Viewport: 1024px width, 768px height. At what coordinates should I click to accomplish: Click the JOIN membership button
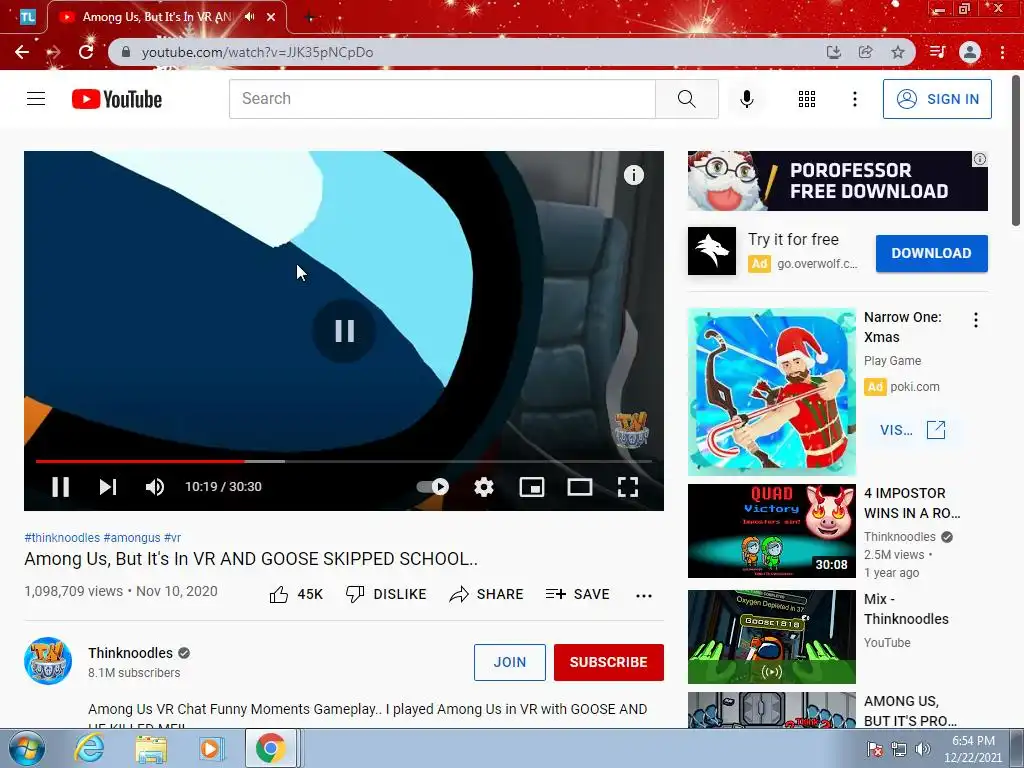click(509, 662)
